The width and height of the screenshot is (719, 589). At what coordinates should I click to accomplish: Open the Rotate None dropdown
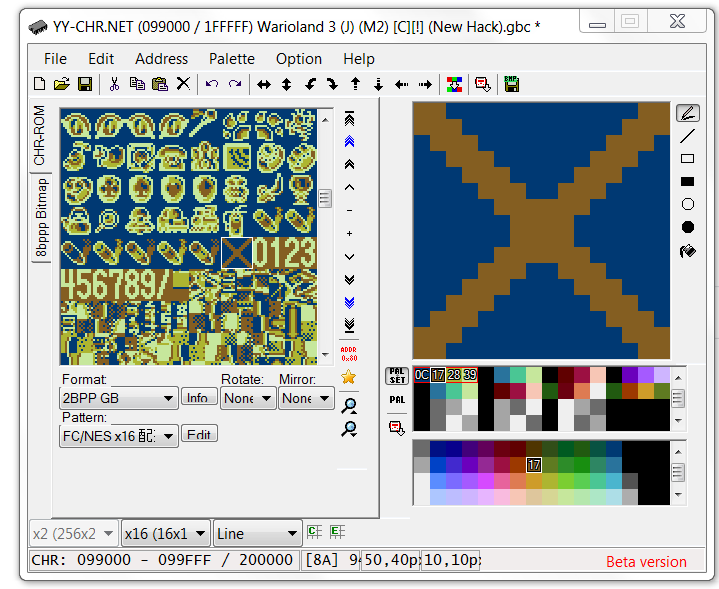click(x=248, y=398)
